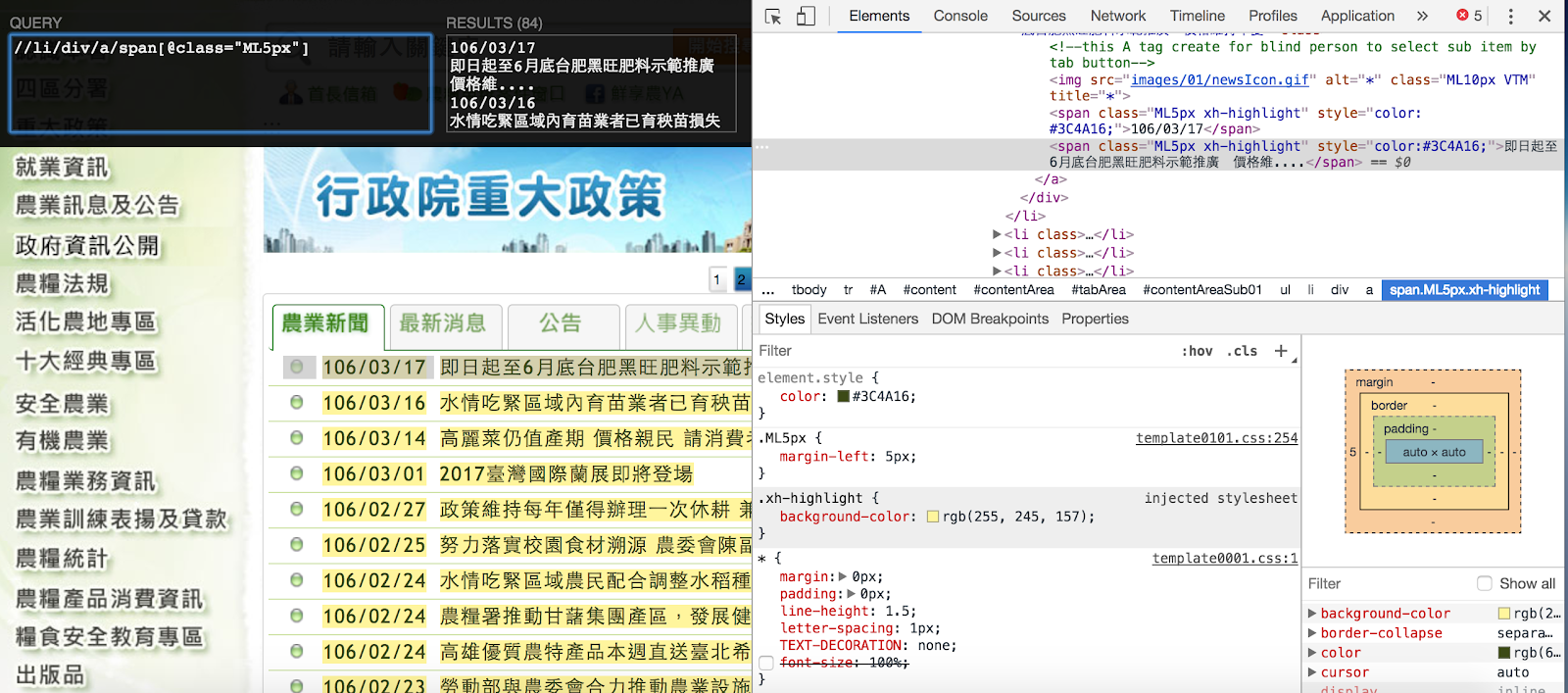Close the DevTools panel

pyautogui.click(x=1544, y=16)
